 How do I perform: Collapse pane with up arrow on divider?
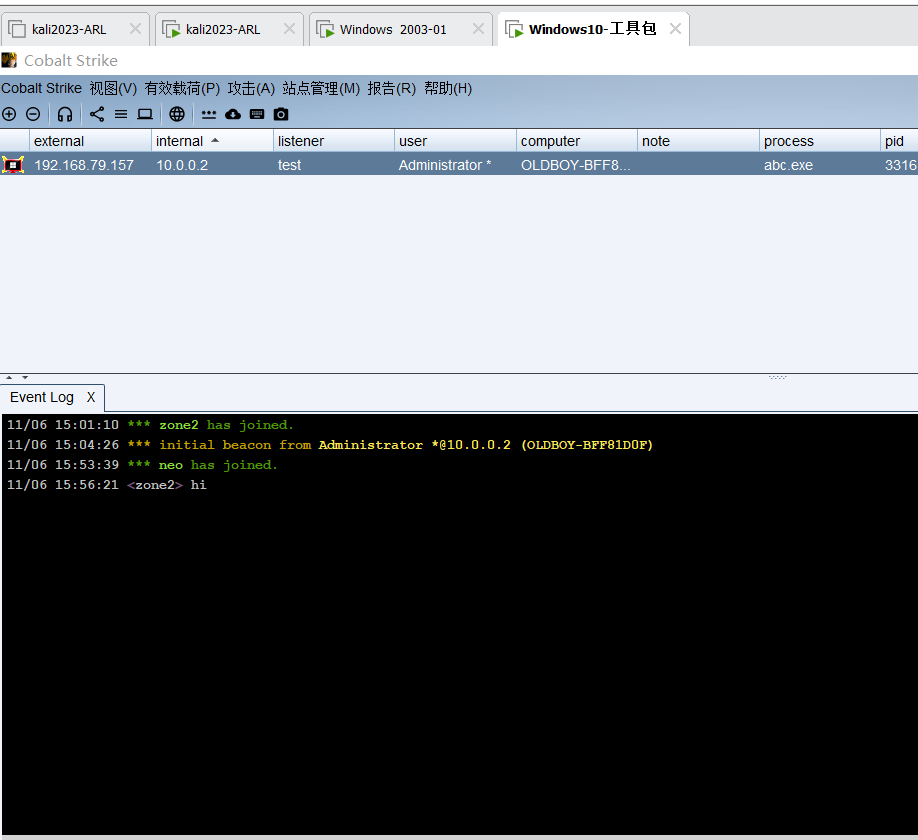pos(9,378)
